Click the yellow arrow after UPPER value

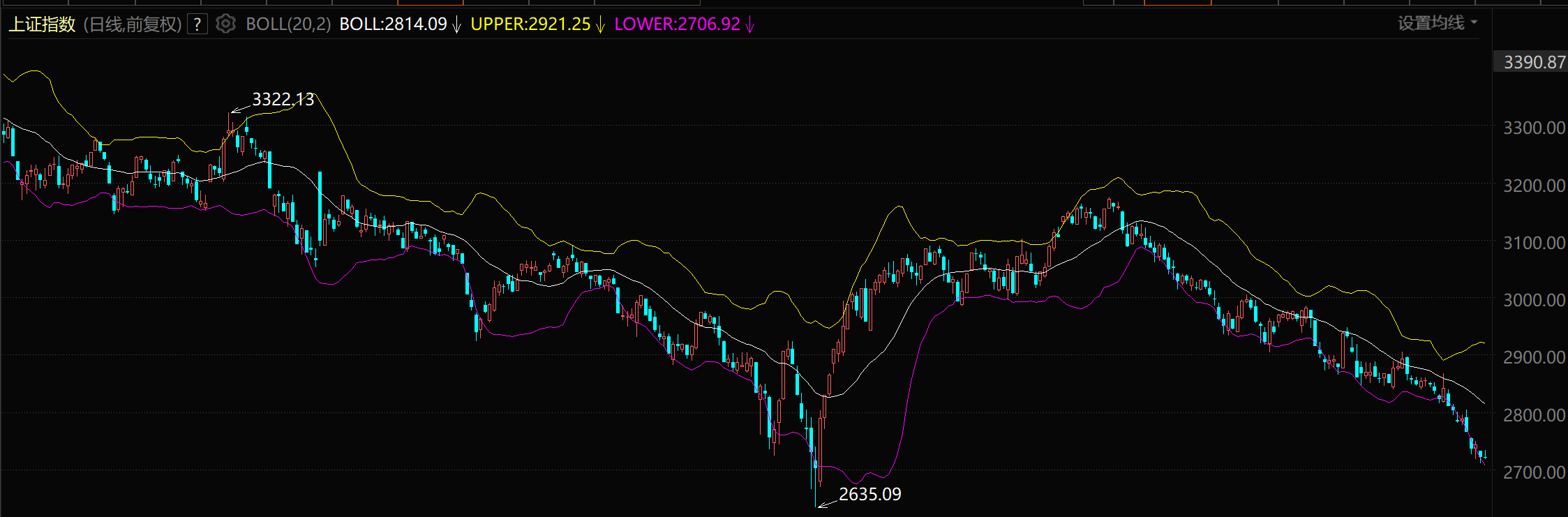pyautogui.click(x=600, y=25)
